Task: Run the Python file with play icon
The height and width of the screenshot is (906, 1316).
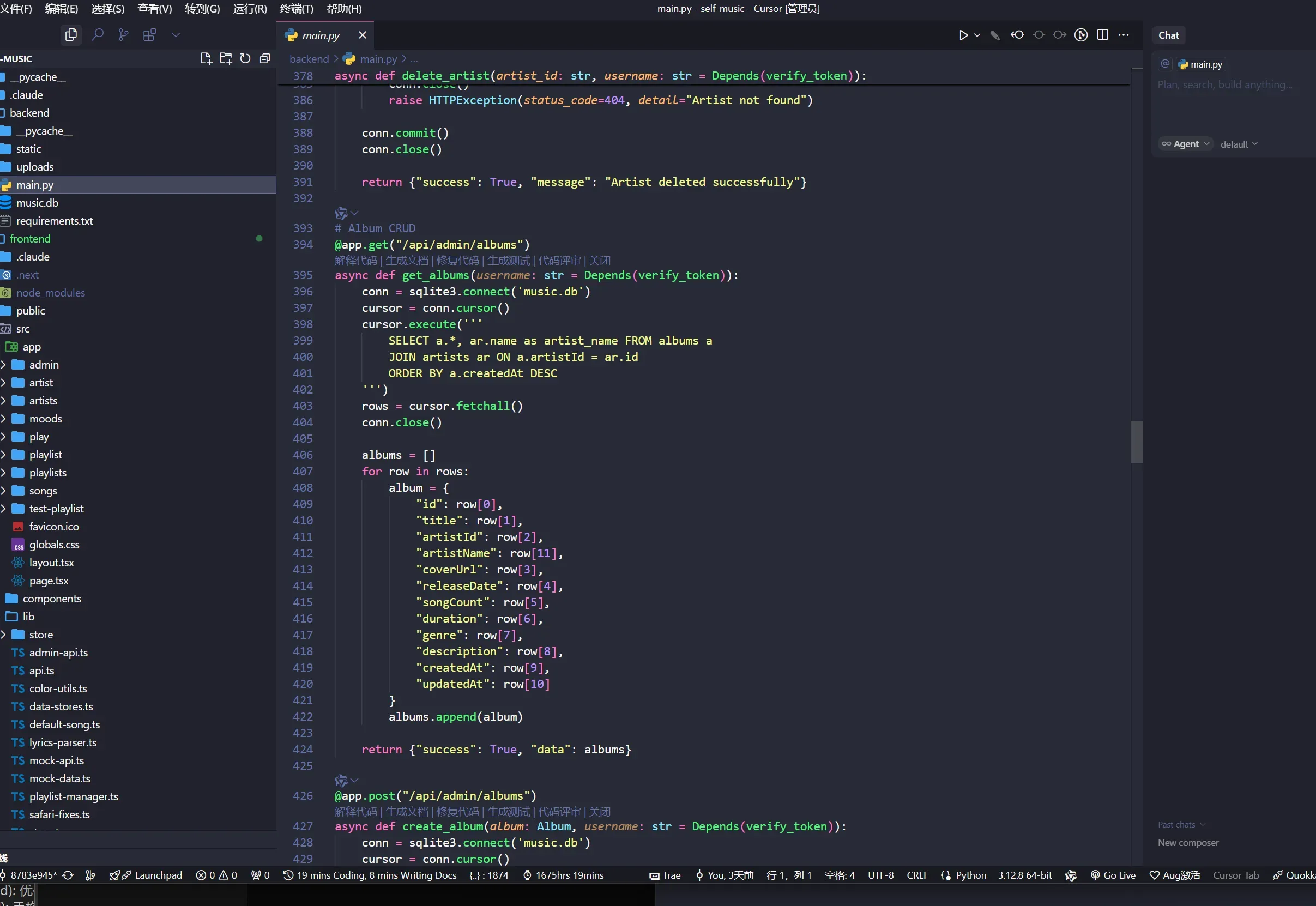Action: [963, 35]
